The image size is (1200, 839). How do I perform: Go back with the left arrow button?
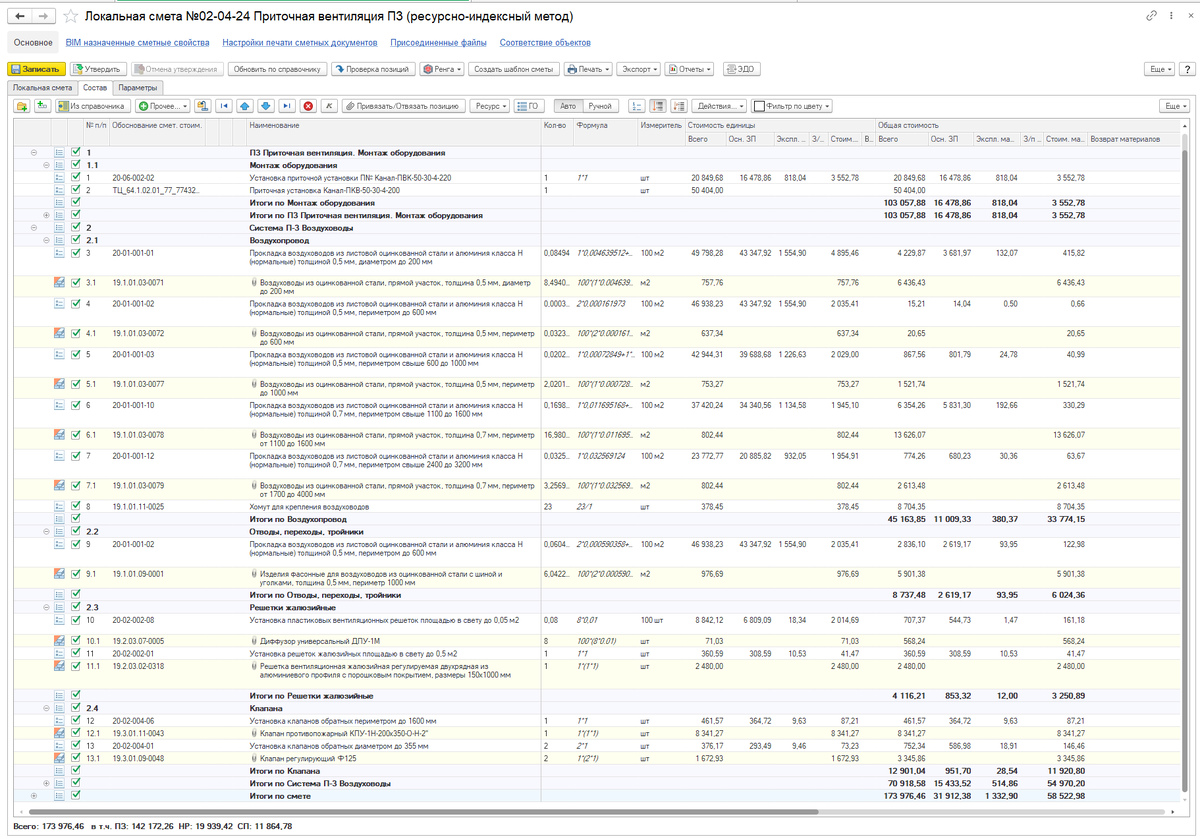pyautogui.click(x=20, y=17)
